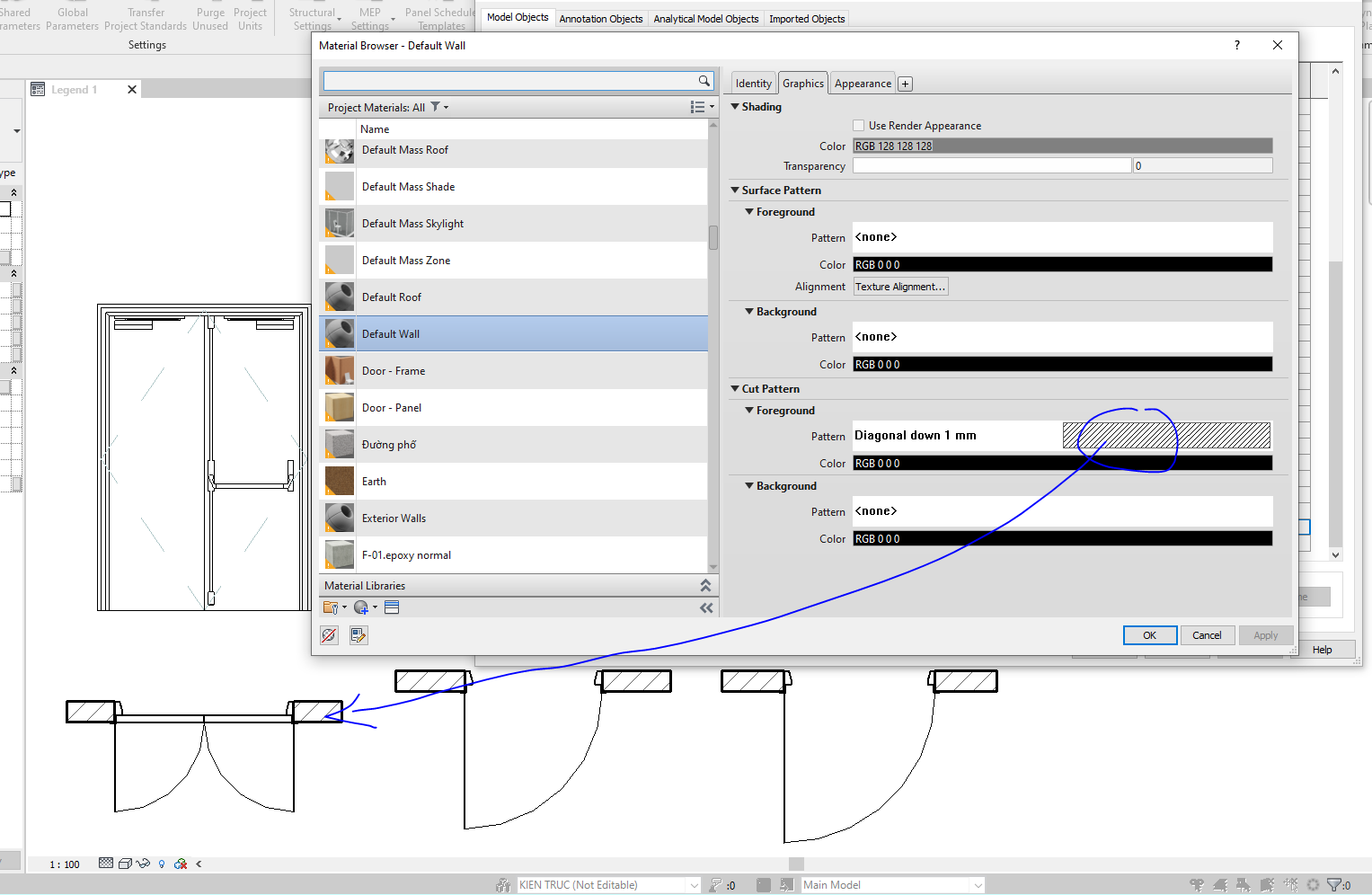Collapse the Shading section

(x=735, y=106)
